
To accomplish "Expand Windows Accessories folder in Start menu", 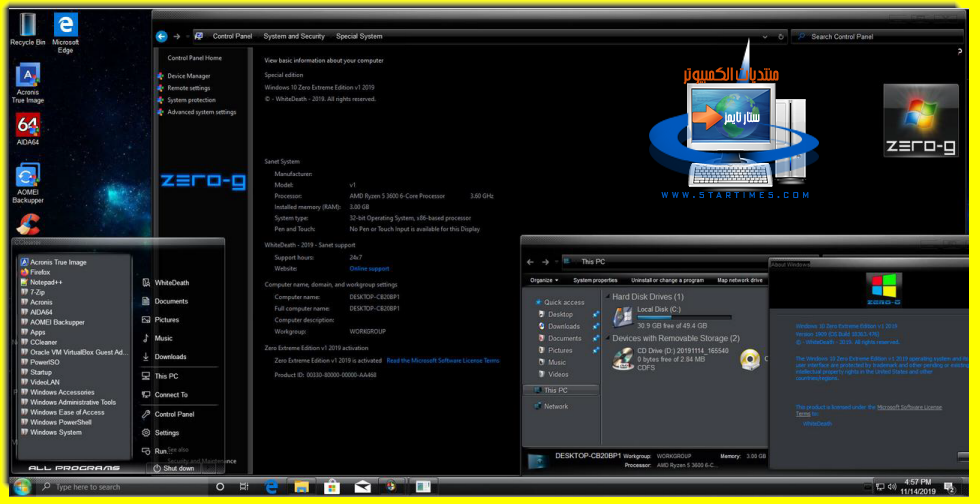I will [x=62, y=392].
